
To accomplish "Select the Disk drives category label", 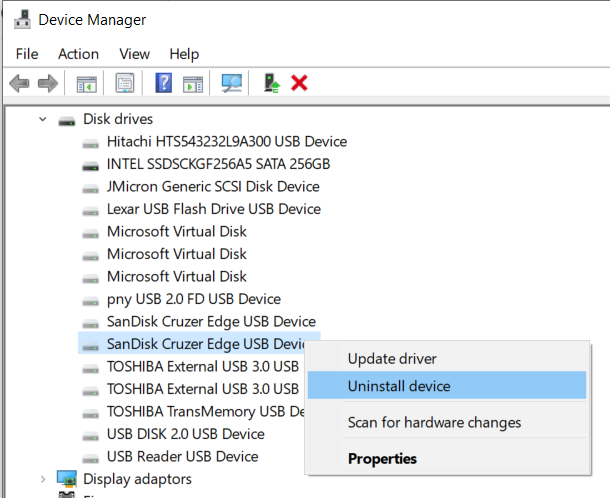I will tap(118, 119).
